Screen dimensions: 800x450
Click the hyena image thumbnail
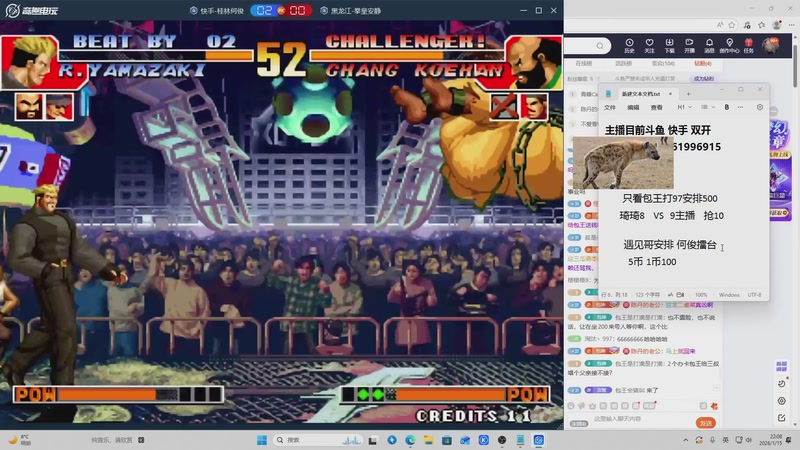click(x=623, y=163)
